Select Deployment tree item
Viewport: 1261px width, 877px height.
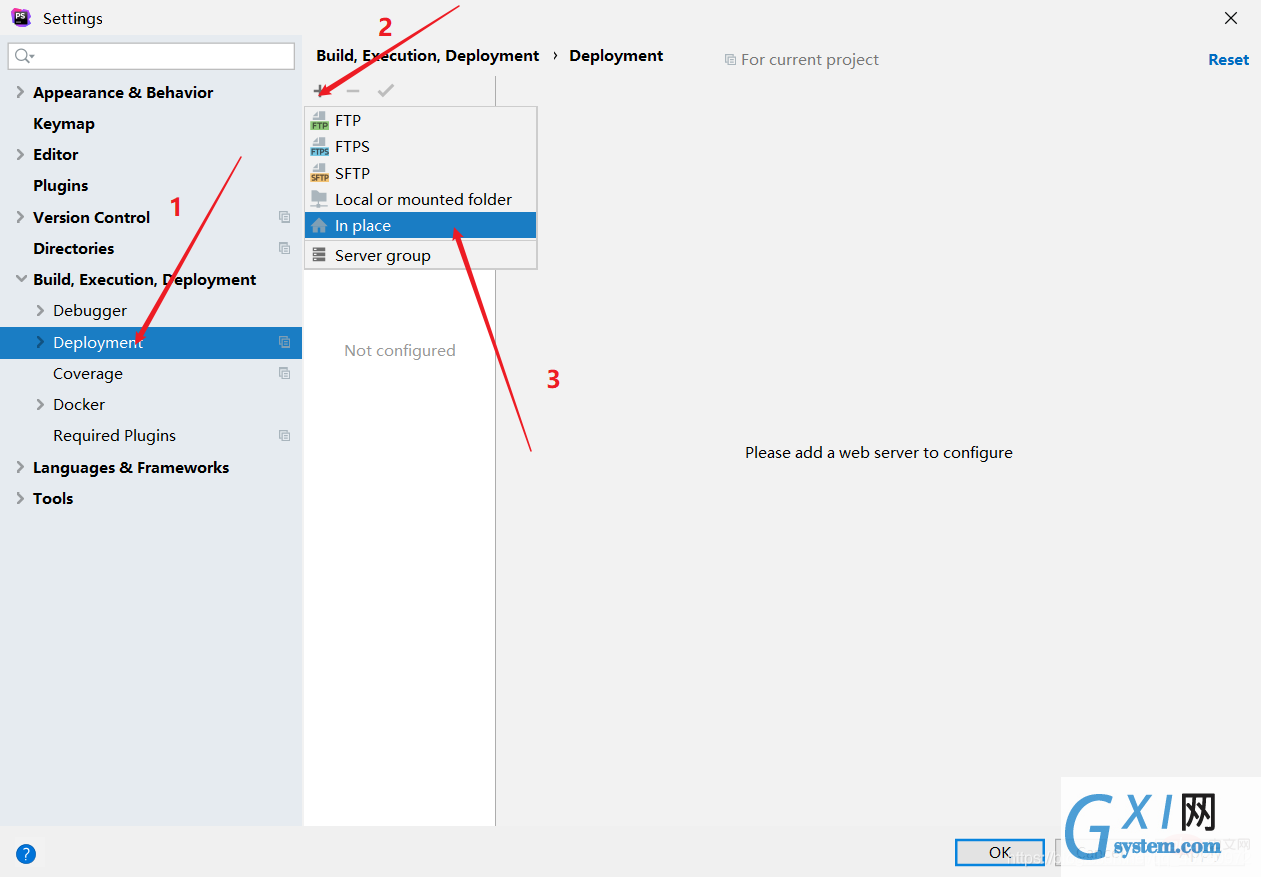click(151, 342)
